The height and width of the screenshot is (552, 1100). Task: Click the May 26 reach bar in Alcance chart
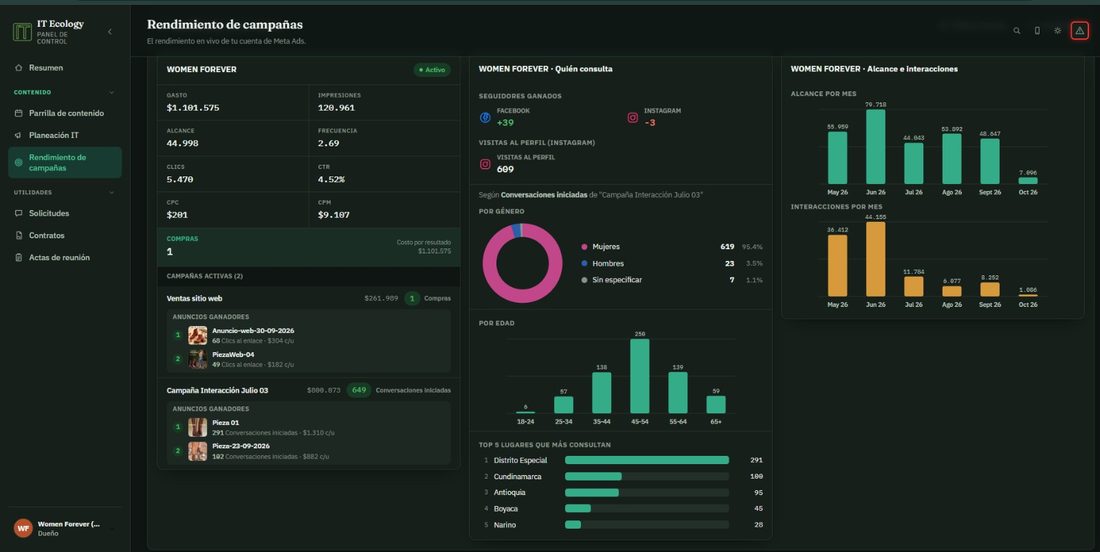[838, 158]
